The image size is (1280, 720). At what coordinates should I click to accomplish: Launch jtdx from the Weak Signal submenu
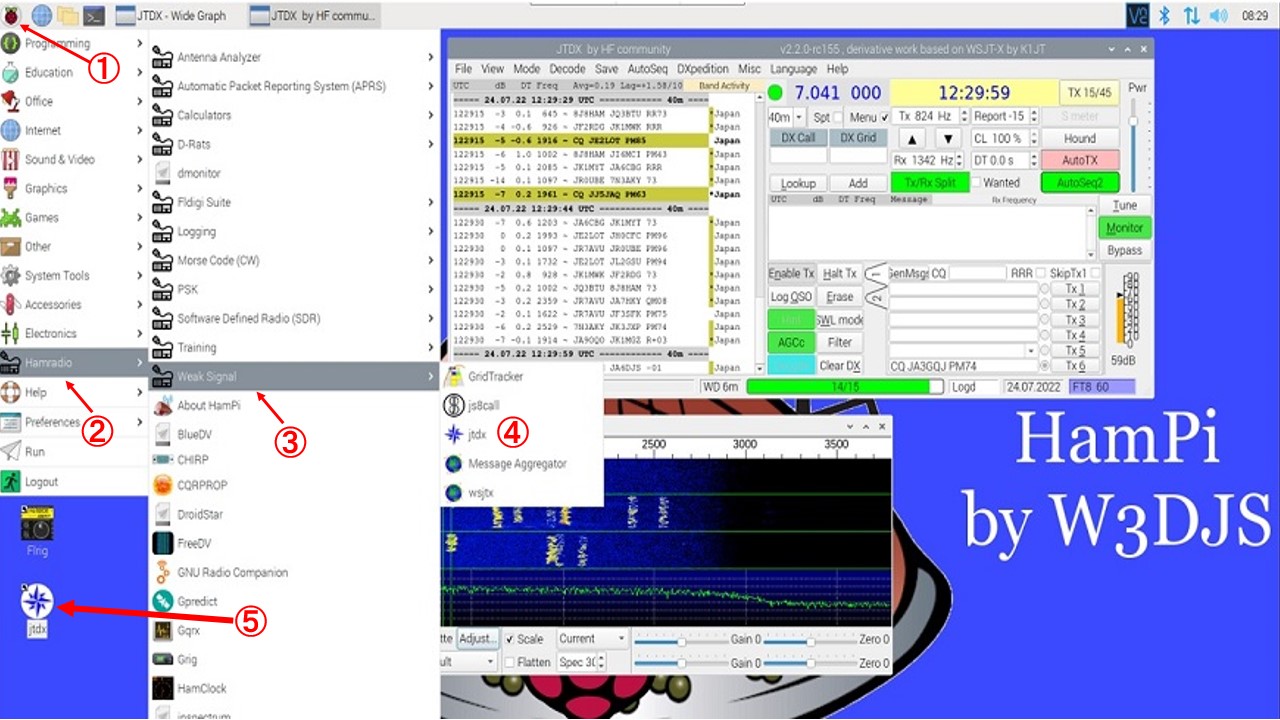pos(522,434)
